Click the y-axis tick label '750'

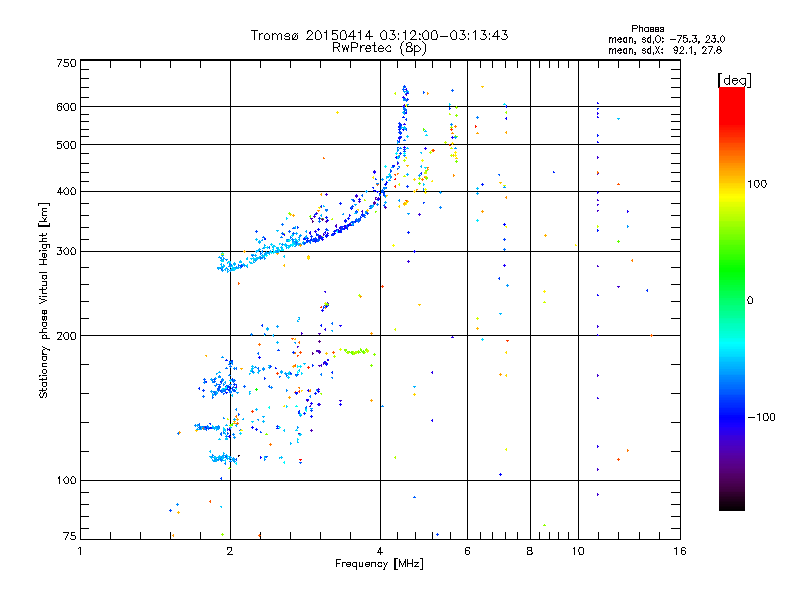click(67, 63)
